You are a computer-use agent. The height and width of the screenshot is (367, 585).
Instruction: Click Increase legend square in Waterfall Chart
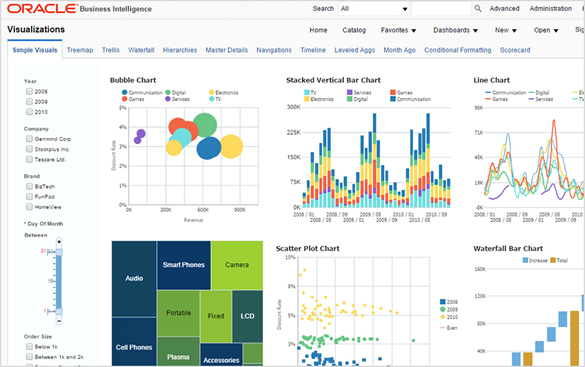(x=525, y=260)
